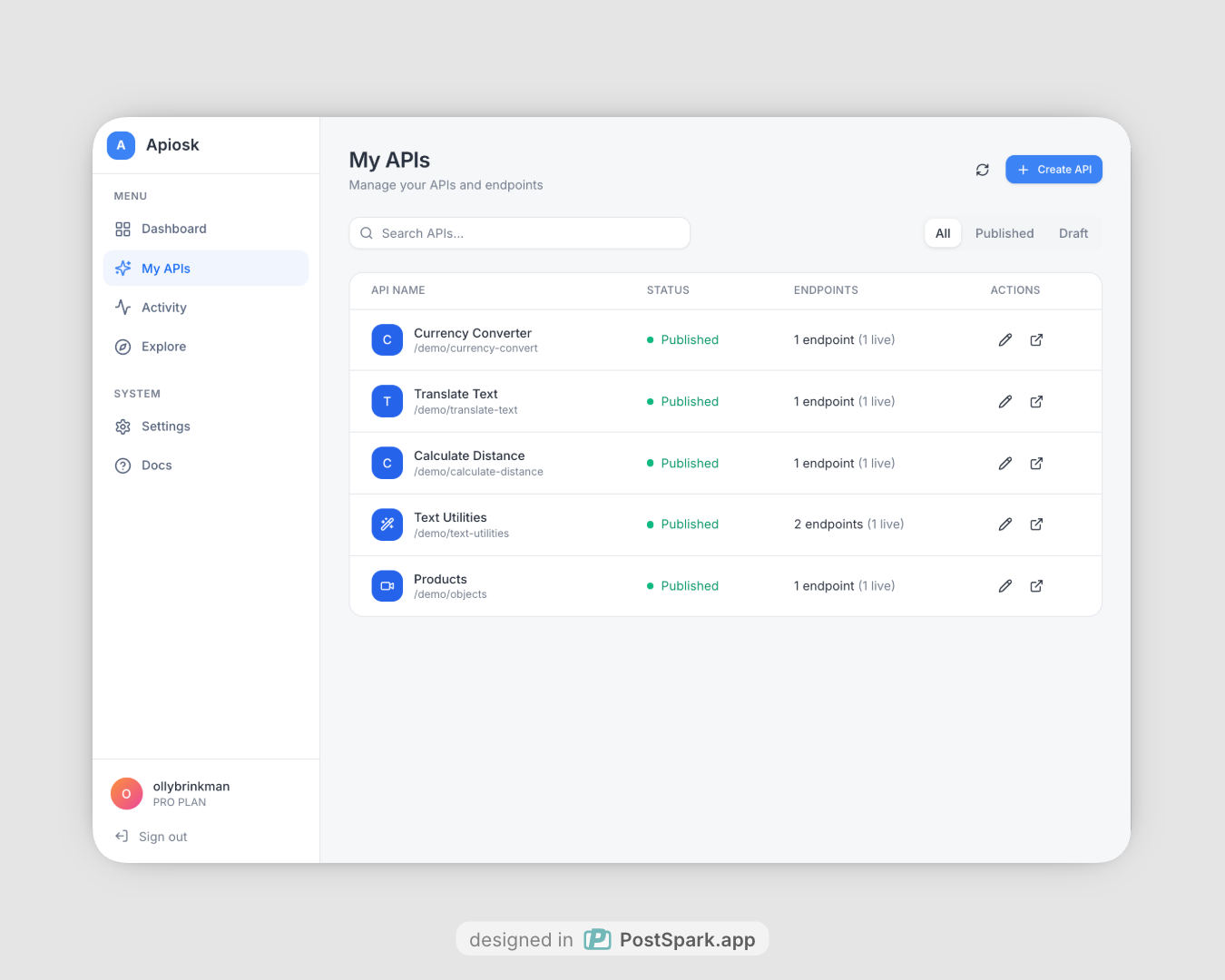Viewport: 1225px width, 980px height.
Task: Switch to the Published filter
Action: [1004, 233]
